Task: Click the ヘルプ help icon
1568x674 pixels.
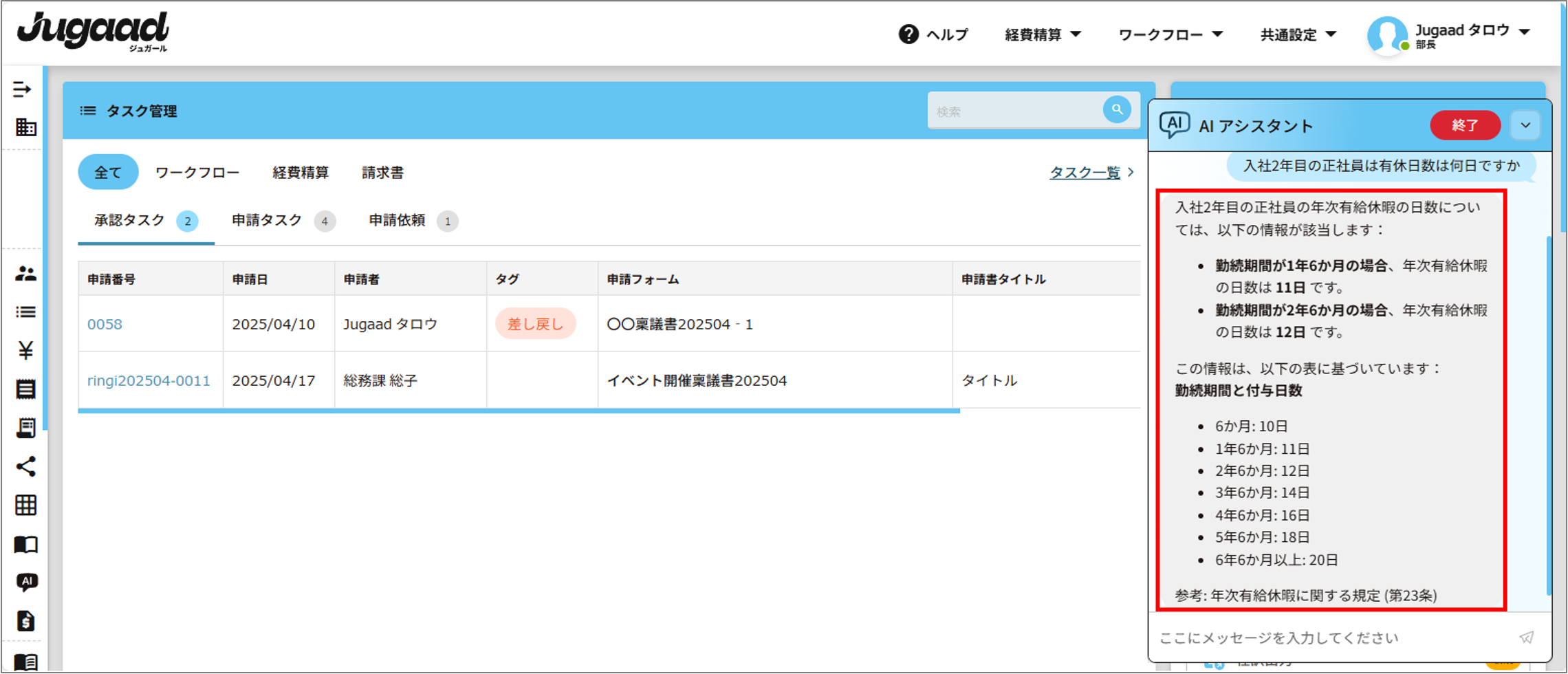Action: point(908,34)
